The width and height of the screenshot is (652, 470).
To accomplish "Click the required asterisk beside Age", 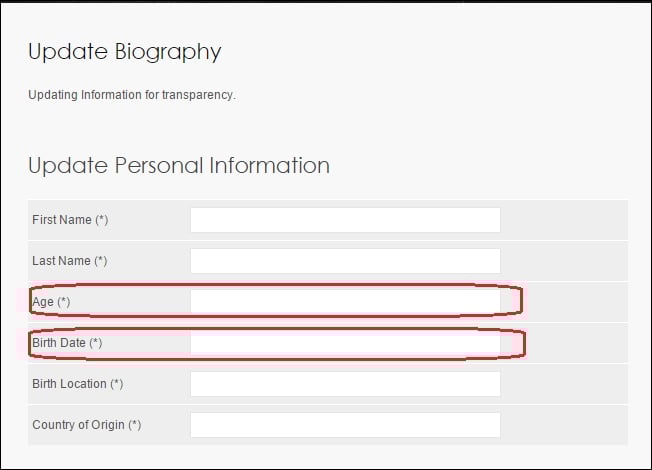I will tap(64, 301).
